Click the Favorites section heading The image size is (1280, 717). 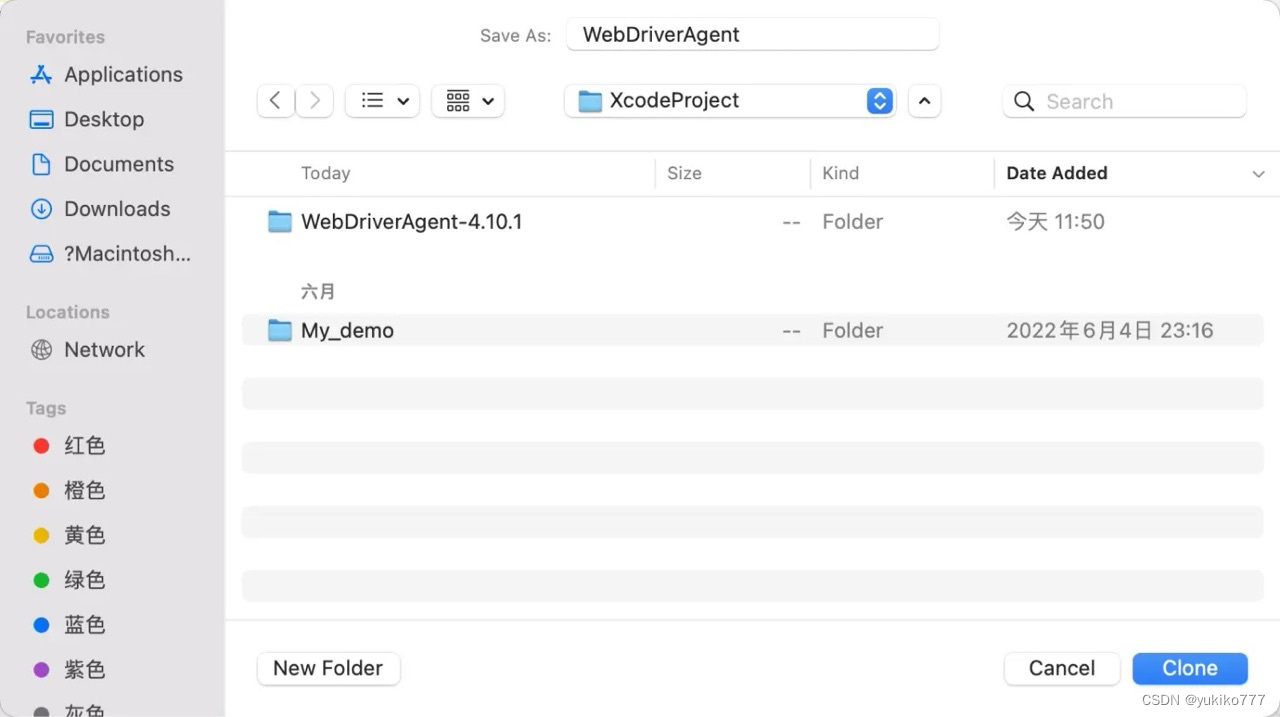click(65, 37)
